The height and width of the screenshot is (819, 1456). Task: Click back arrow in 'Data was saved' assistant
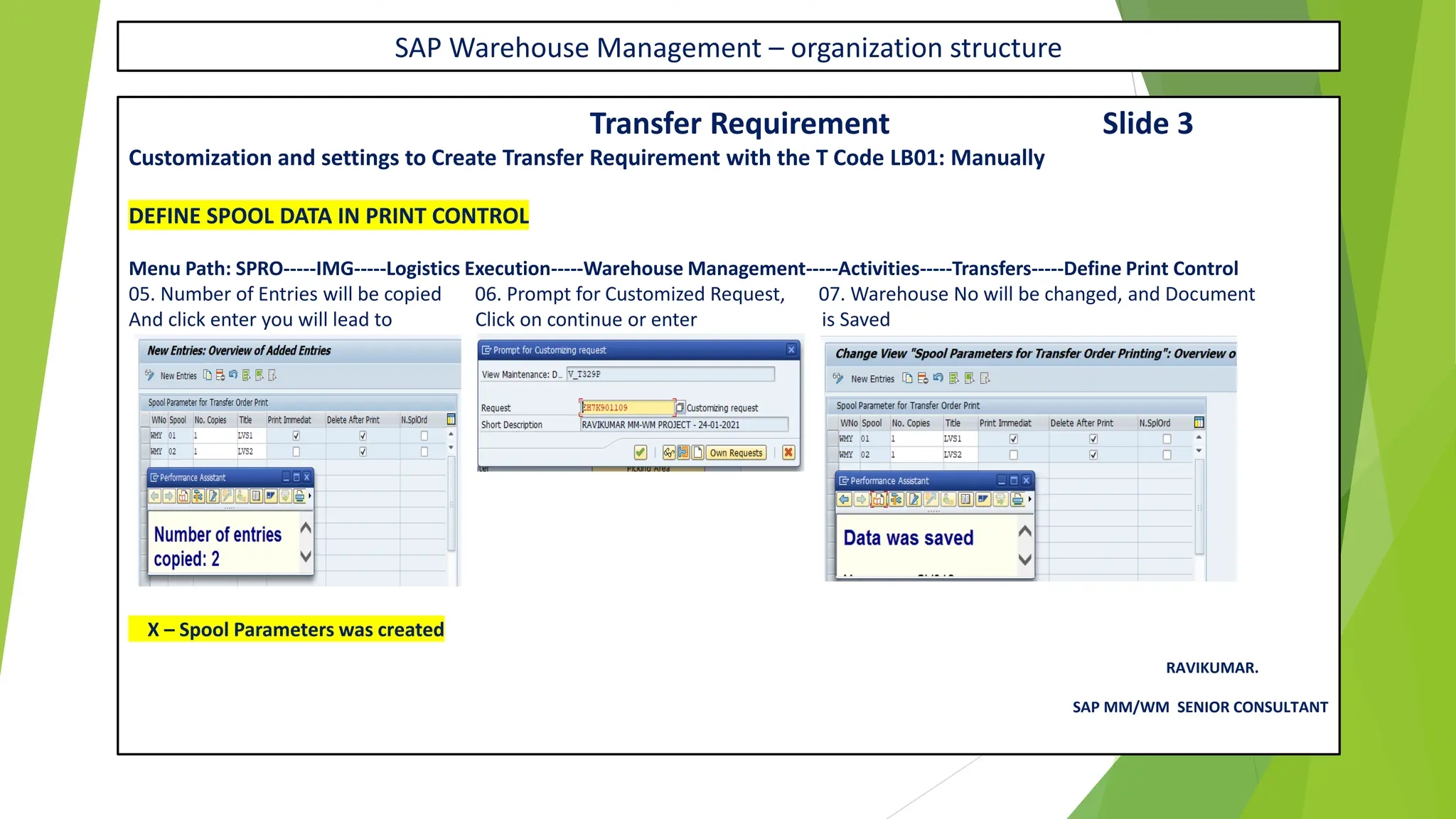(x=844, y=499)
